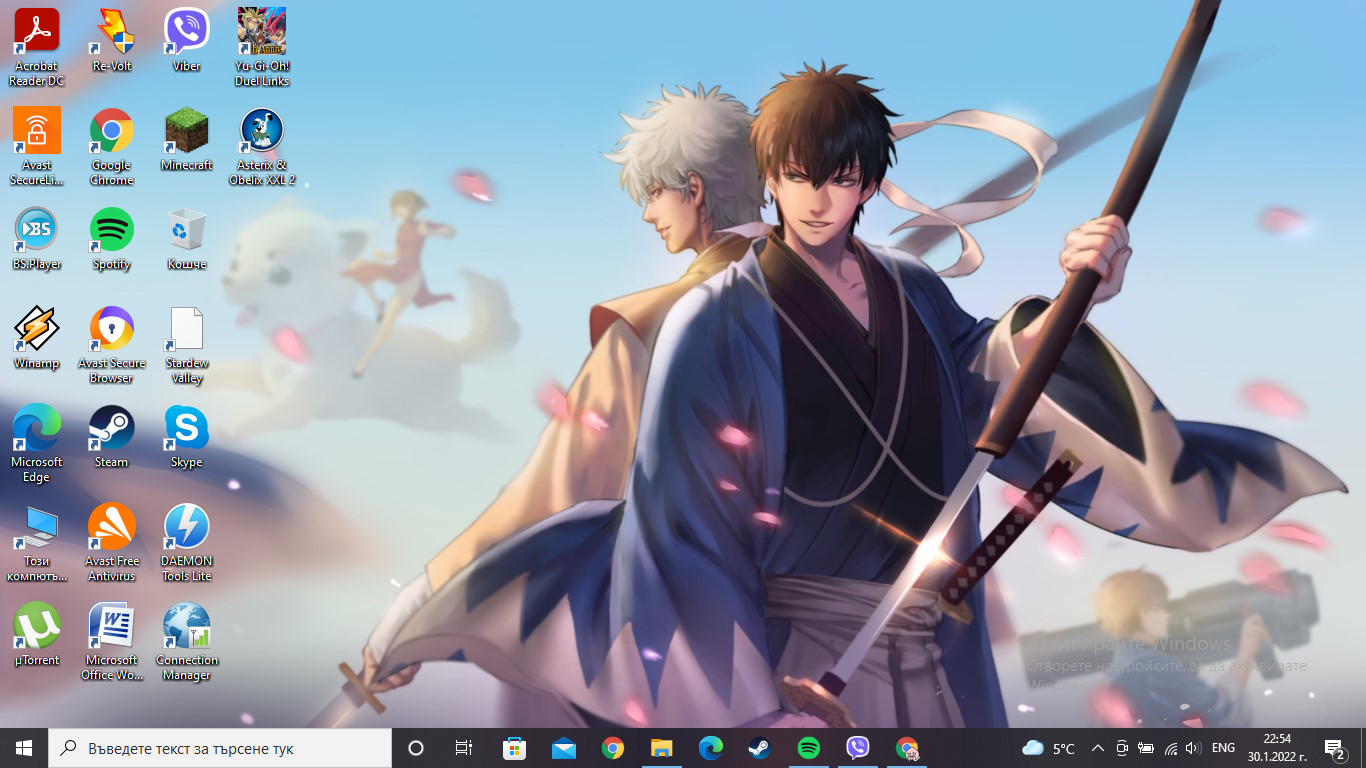1366x768 pixels.
Task: Open File Explorer from the taskbar
Action: pyautogui.click(x=661, y=748)
